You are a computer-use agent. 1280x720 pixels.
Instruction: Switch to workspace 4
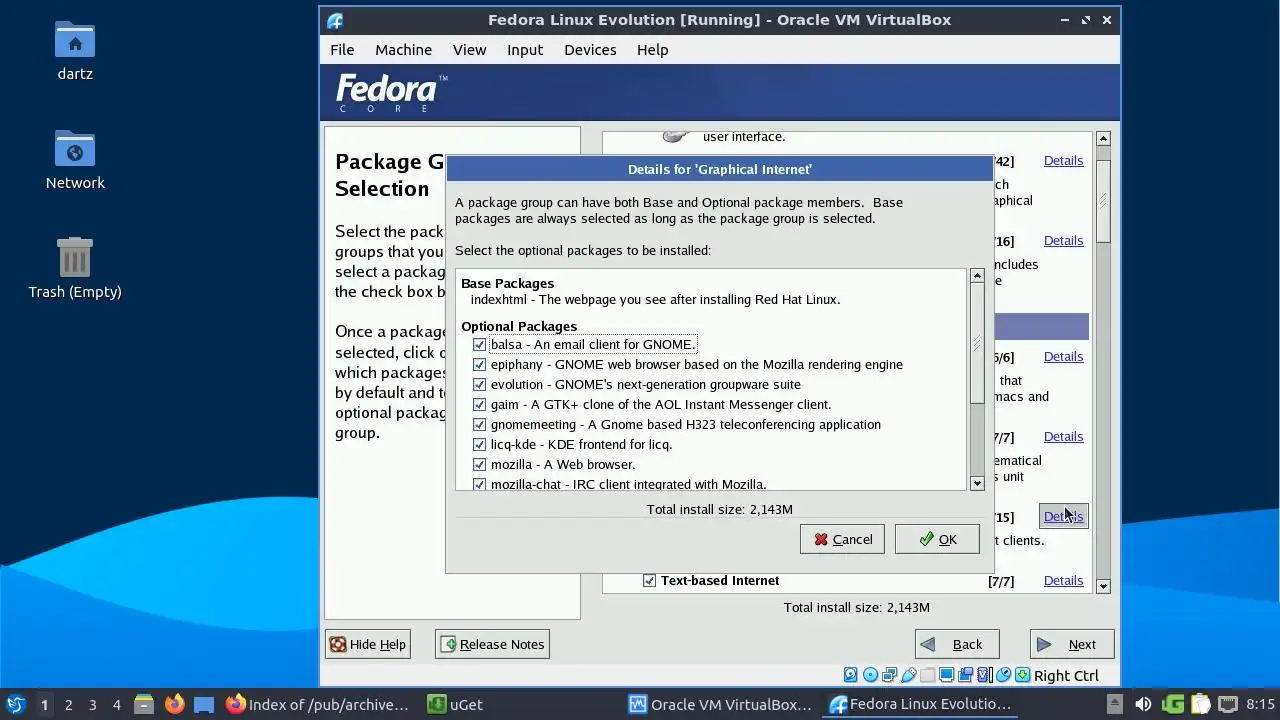point(116,704)
